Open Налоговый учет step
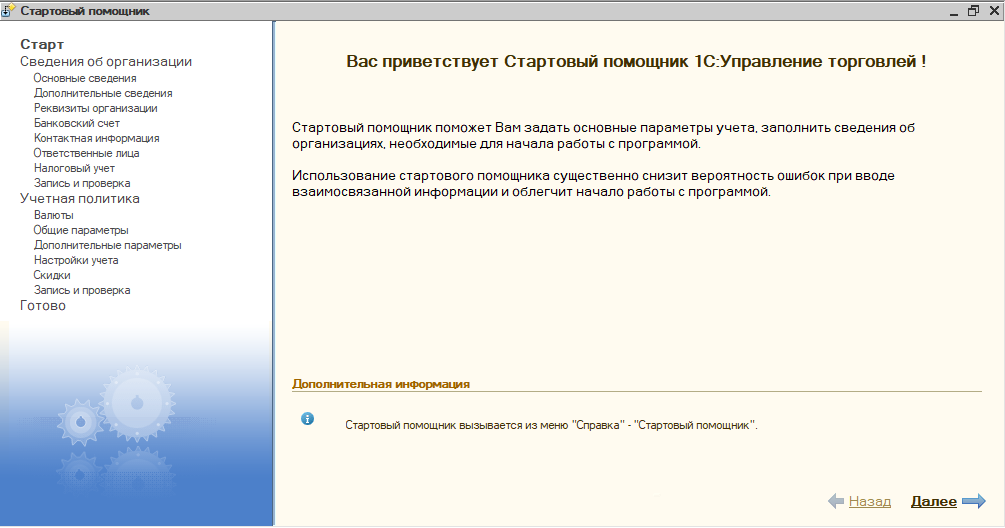The image size is (1005, 528). point(74,168)
